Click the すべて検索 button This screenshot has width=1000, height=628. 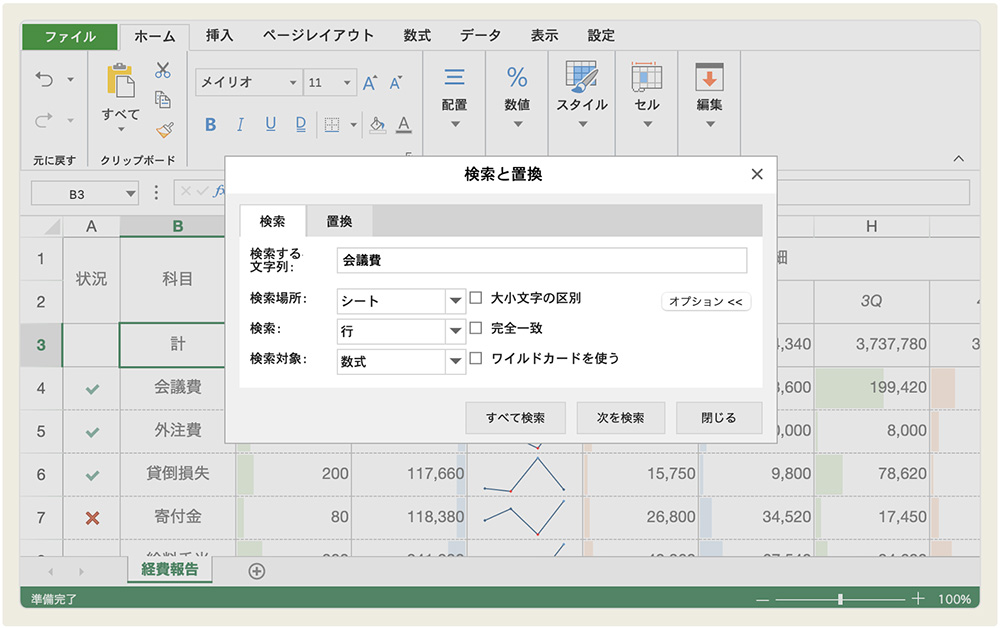pos(515,418)
